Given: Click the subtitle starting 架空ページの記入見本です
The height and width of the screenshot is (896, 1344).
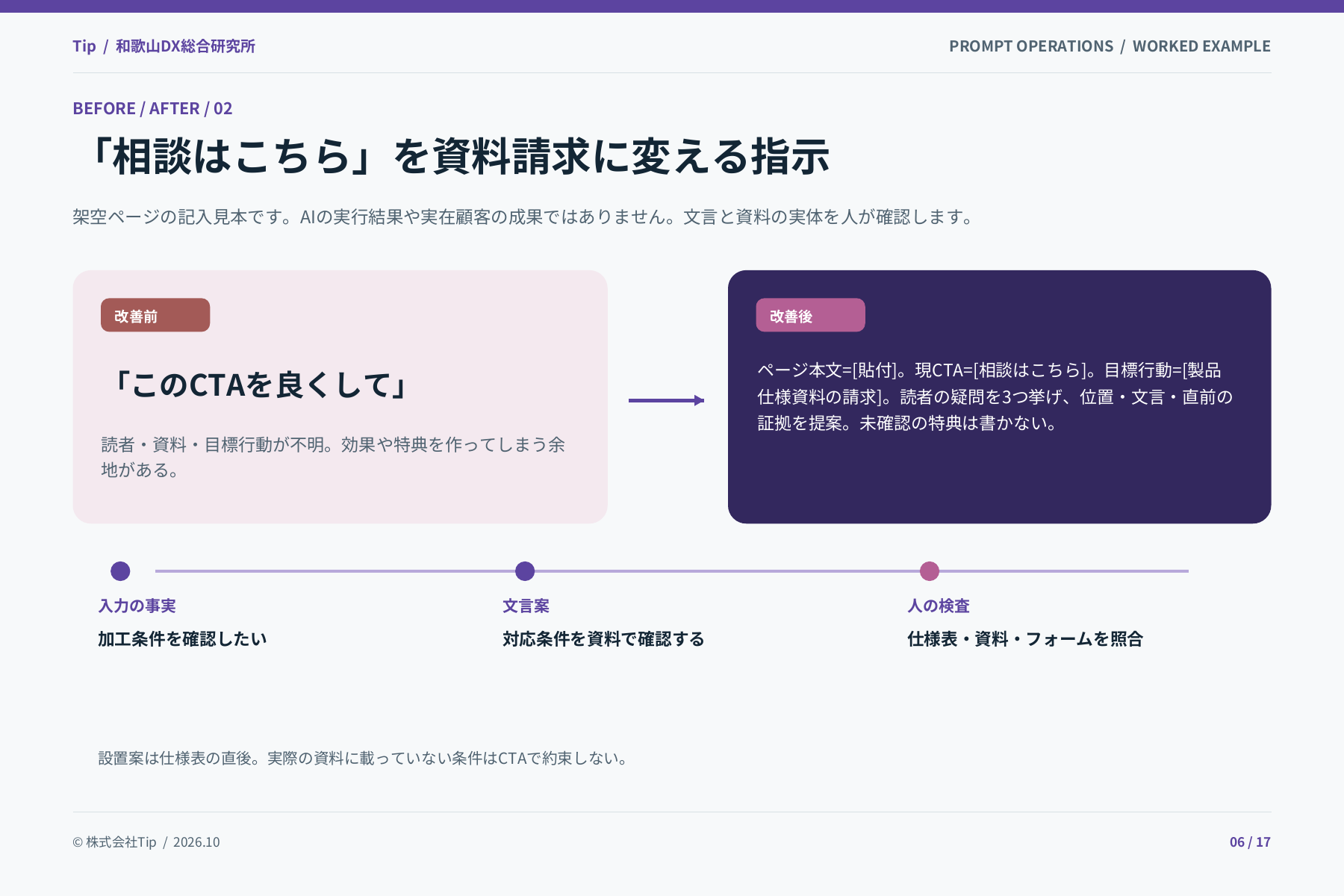Looking at the screenshot, I should click(x=524, y=217).
